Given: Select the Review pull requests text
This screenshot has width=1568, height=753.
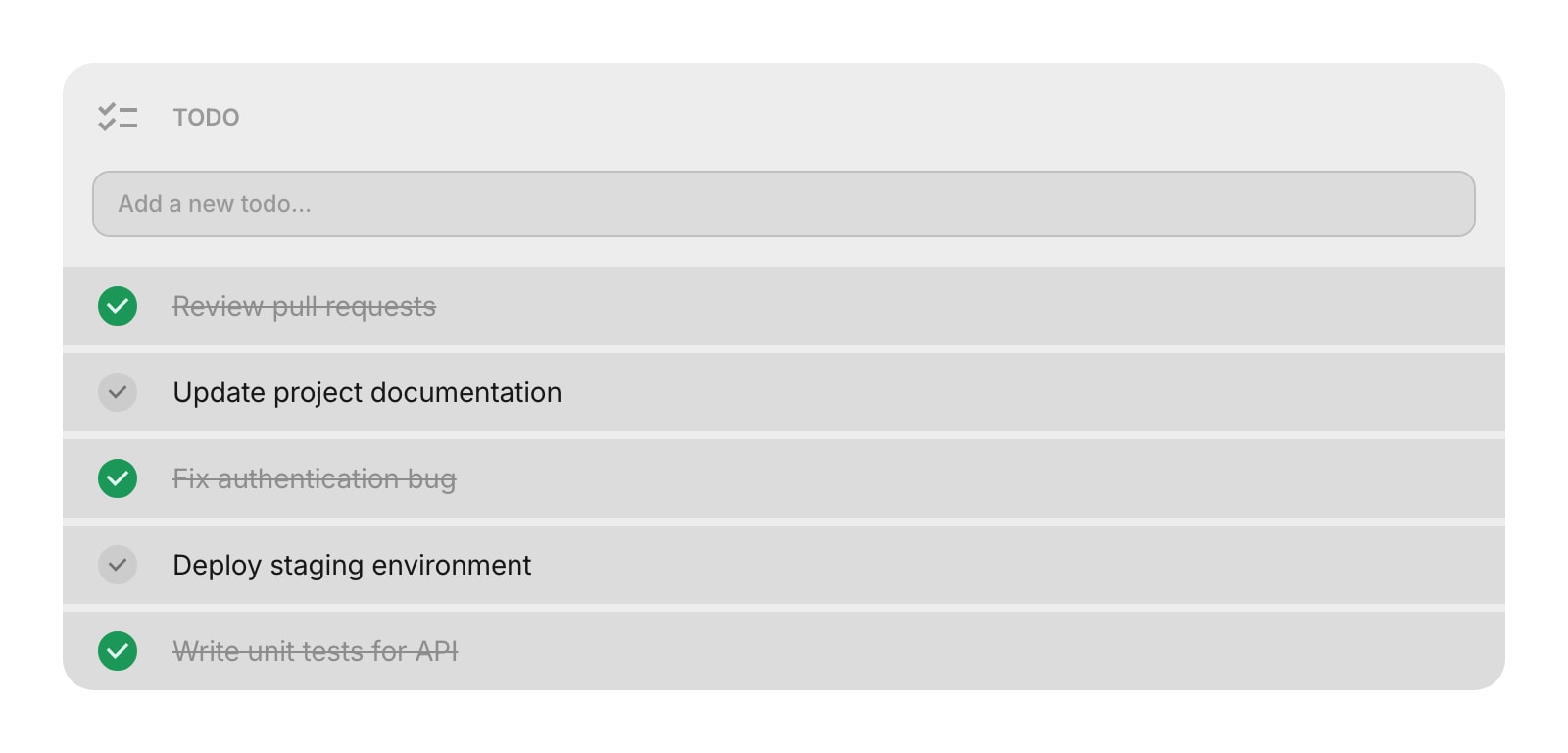Looking at the screenshot, I should pyautogui.click(x=304, y=307).
